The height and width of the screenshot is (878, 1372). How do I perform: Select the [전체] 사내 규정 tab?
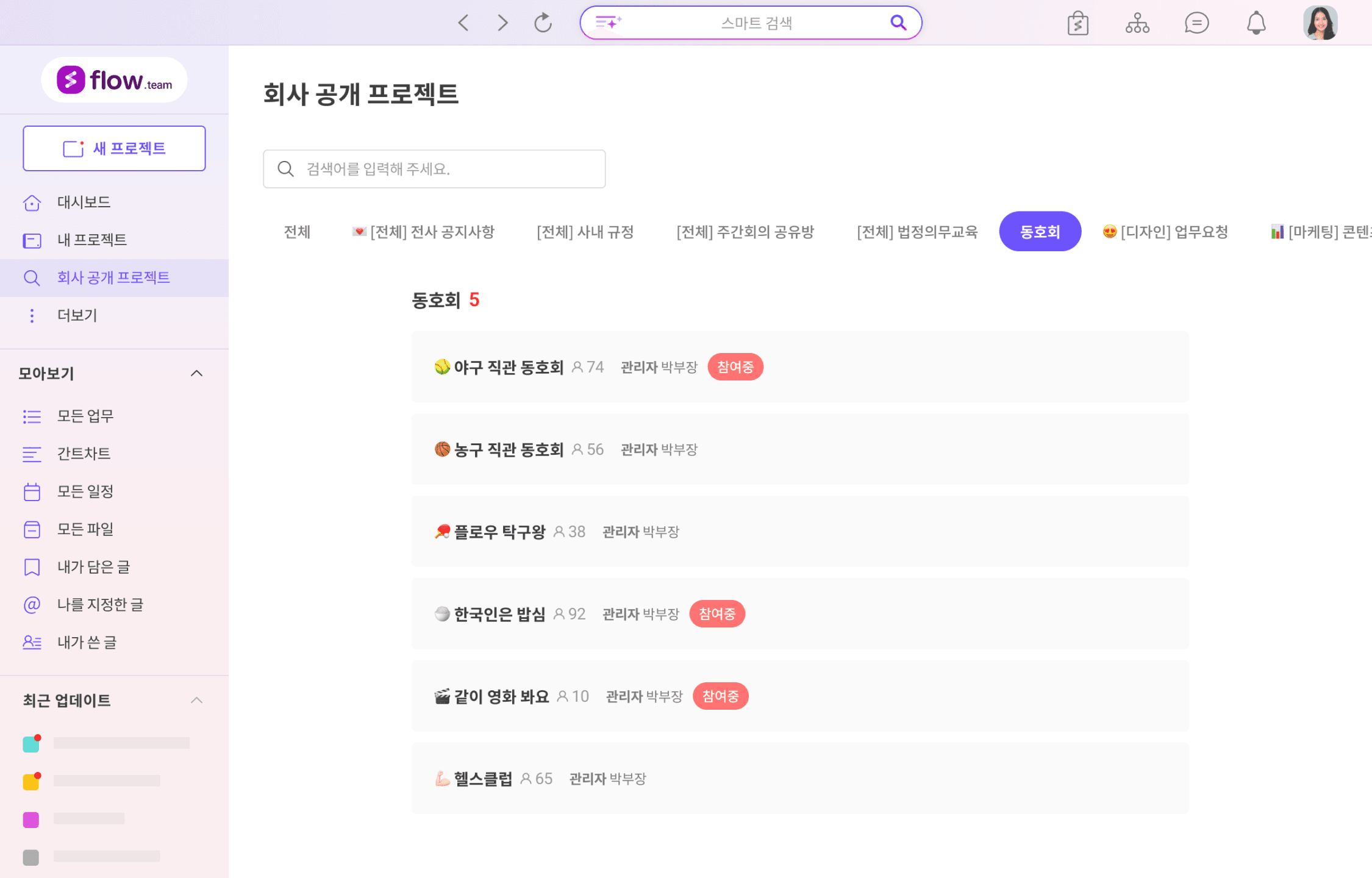[x=585, y=232]
